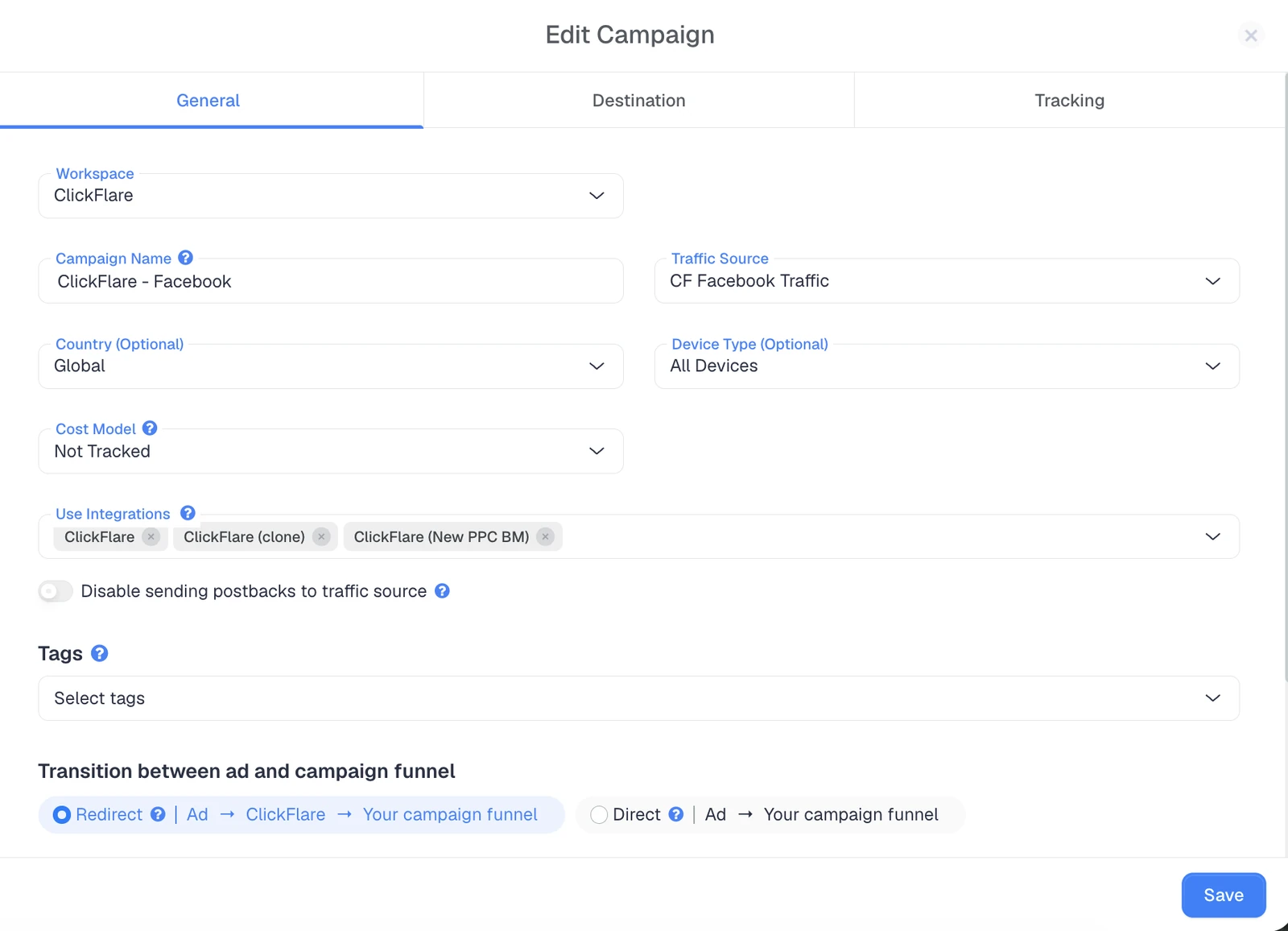The width and height of the screenshot is (1288, 931).
Task: Open the Select tags dropdown
Action: [x=639, y=698]
